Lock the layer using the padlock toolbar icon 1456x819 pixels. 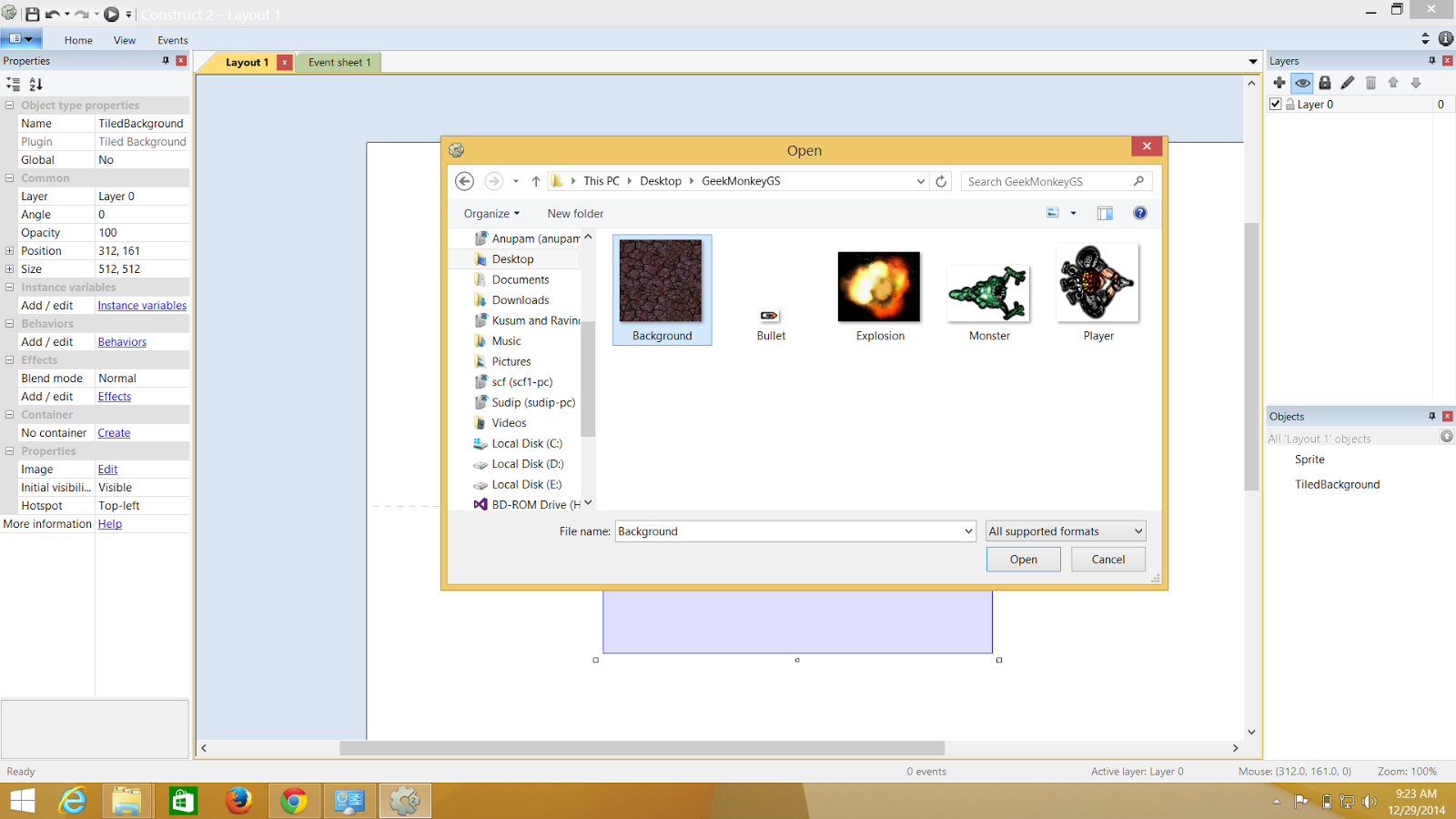pyautogui.click(x=1325, y=83)
